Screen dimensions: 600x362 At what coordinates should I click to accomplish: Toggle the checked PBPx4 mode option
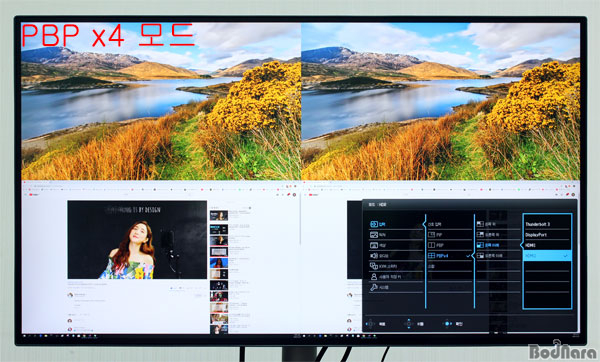(449, 256)
